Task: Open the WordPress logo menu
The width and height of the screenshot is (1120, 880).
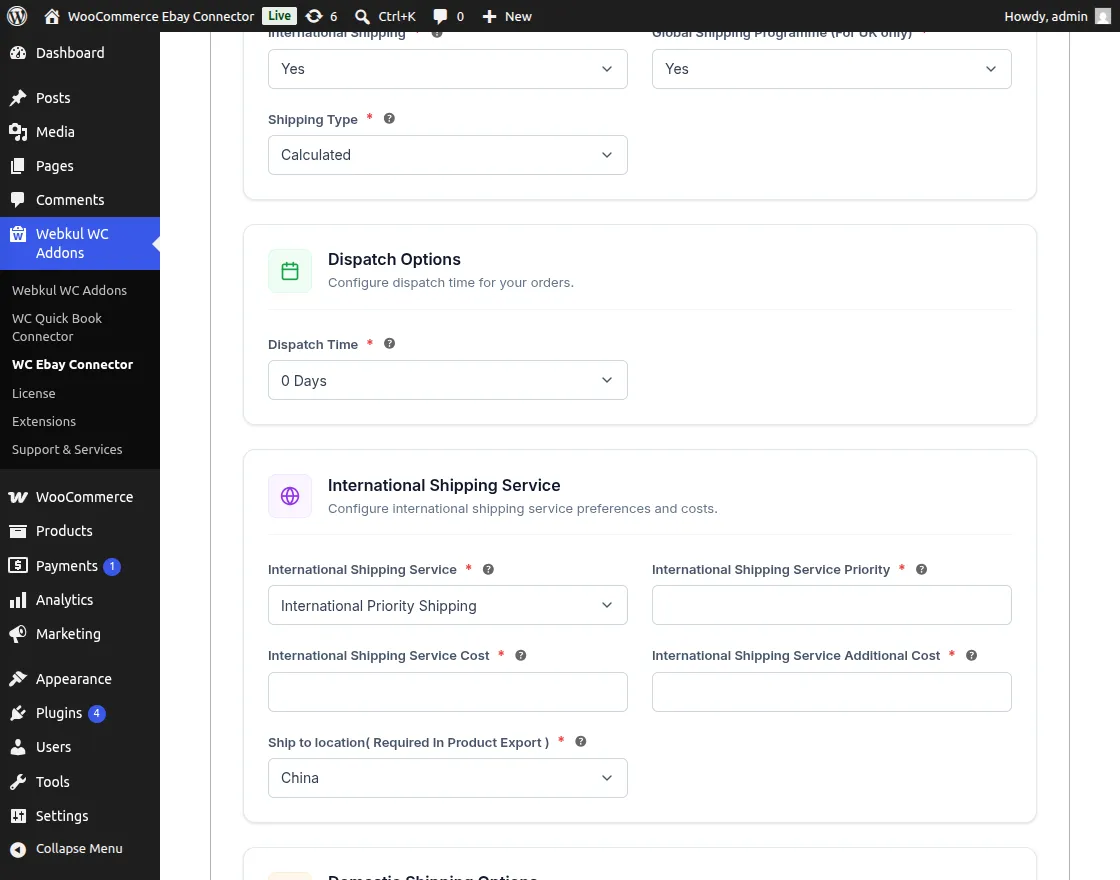Action: pyautogui.click(x=17, y=16)
